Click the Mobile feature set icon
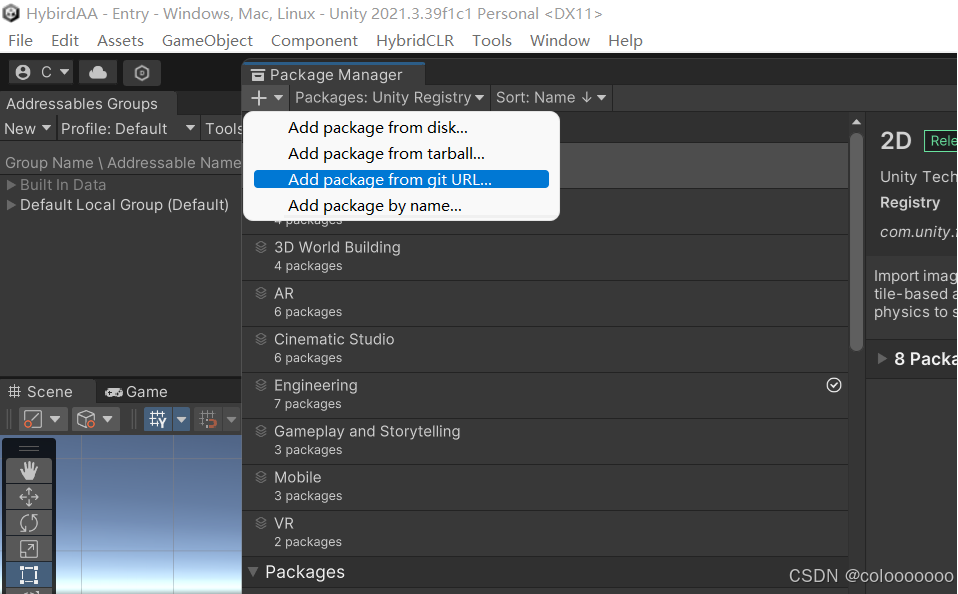 click(x=261, y=477)
